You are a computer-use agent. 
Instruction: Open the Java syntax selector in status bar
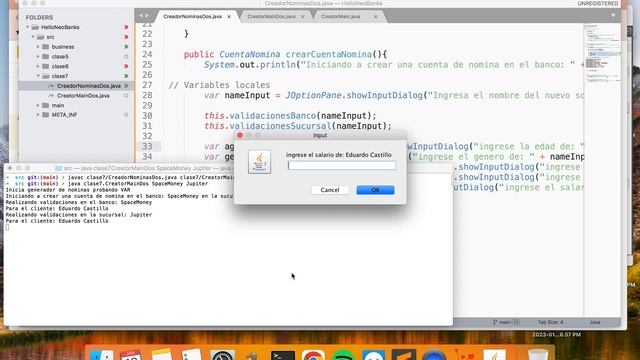[x=595, y=322]
